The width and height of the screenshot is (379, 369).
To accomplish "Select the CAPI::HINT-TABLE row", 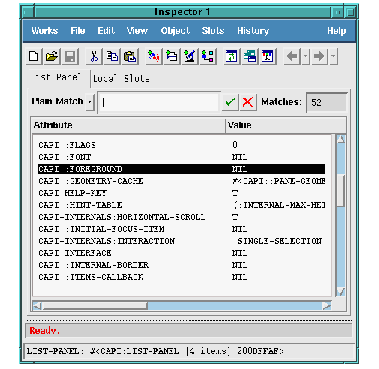I will tap(181, 205).
